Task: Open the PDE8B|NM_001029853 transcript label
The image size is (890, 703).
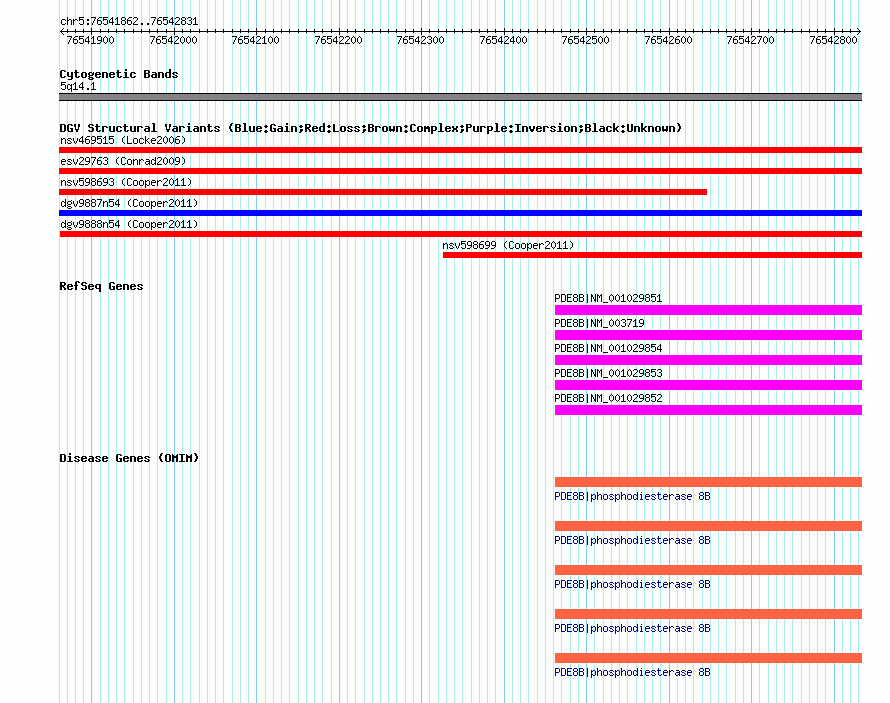Action: [x=608, y=373]
